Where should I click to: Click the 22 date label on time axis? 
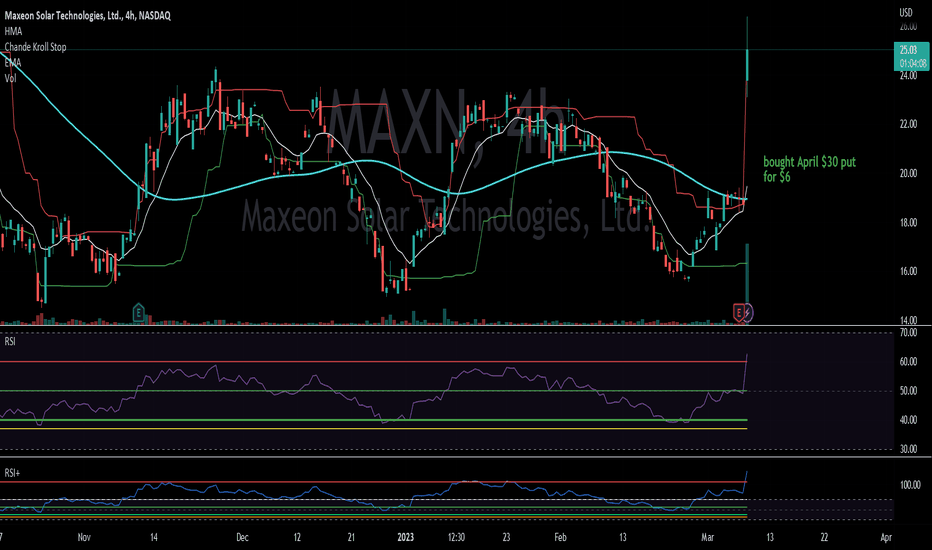pos(824,537)
